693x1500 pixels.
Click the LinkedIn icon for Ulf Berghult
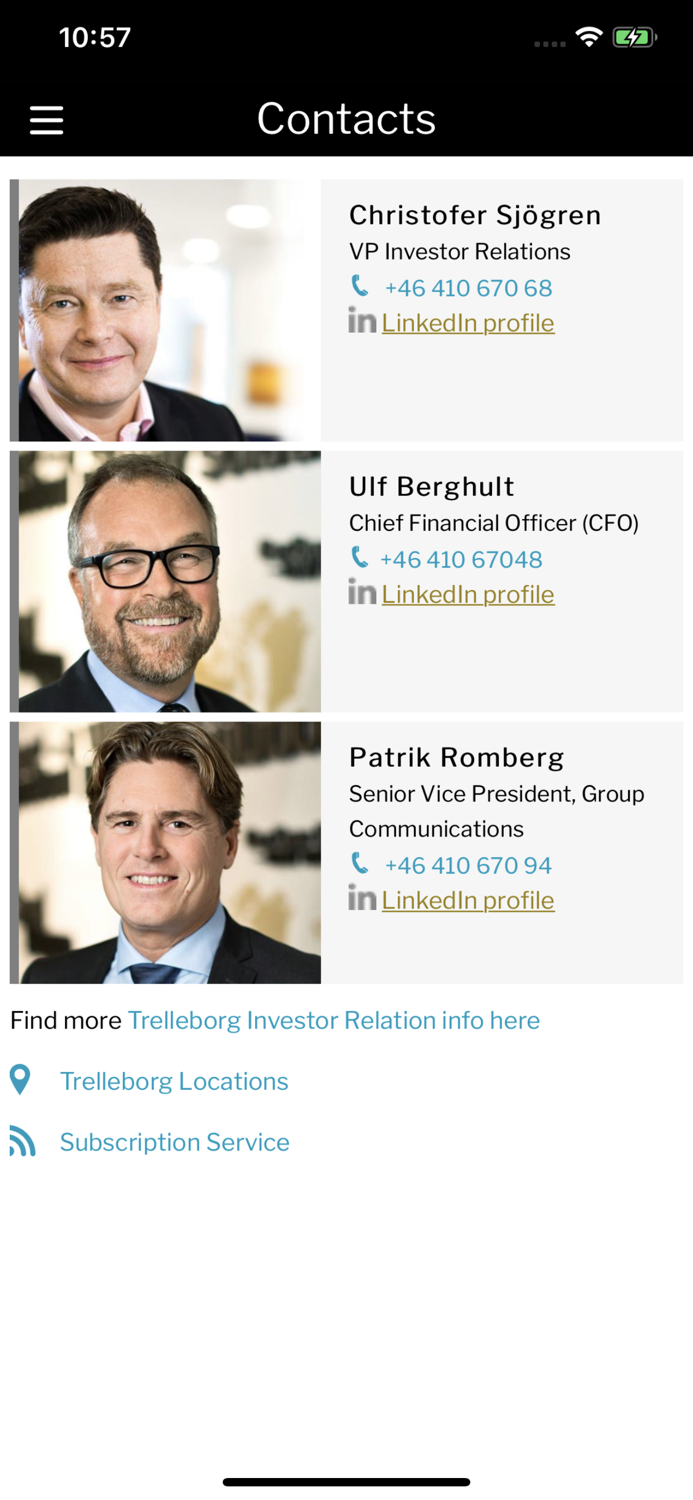coord(361,593)
